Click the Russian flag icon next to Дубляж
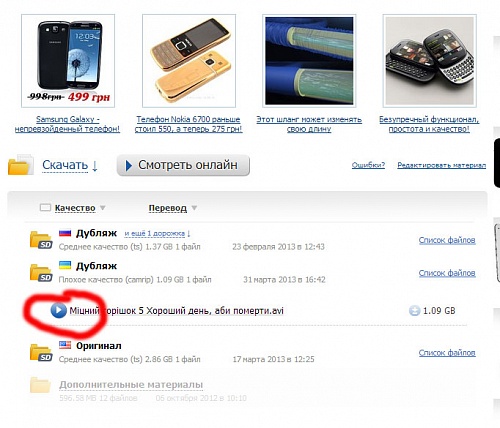Image resolution: width=500 pixels, height=428 pixels. pyautogui.click(x=65, y=233)
